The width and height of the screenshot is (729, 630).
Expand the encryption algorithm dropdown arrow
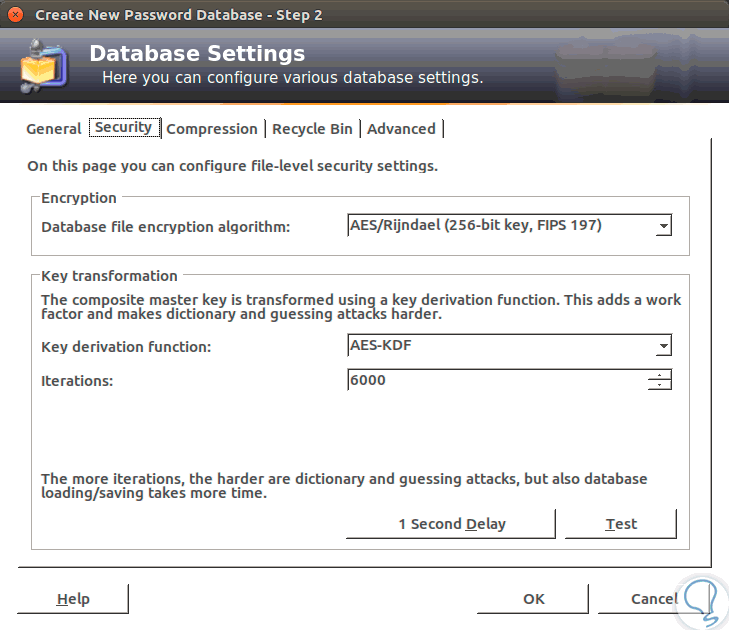pyautogui.click(x=662, y=227)
